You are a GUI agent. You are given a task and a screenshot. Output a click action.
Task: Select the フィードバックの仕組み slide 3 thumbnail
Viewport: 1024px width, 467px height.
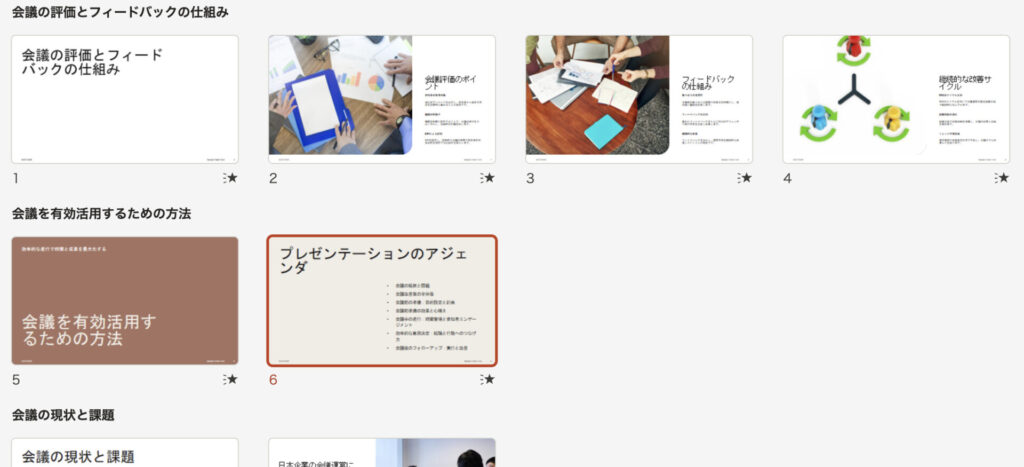coord(639,99)
